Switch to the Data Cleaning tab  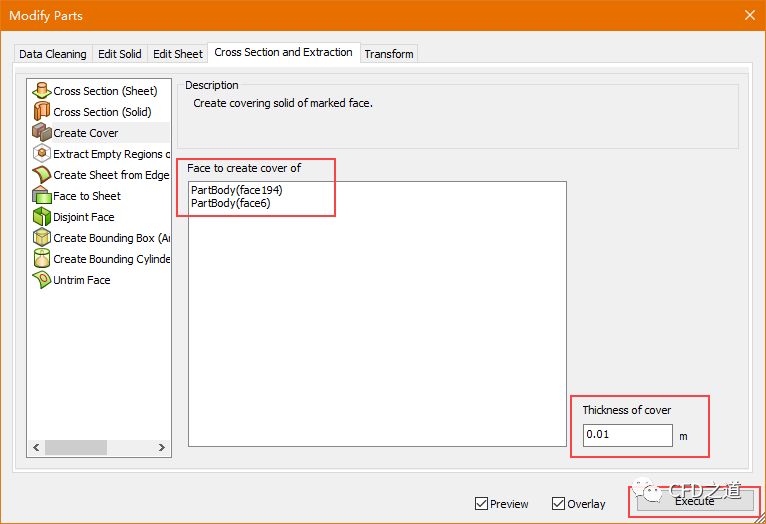(53, 54)
